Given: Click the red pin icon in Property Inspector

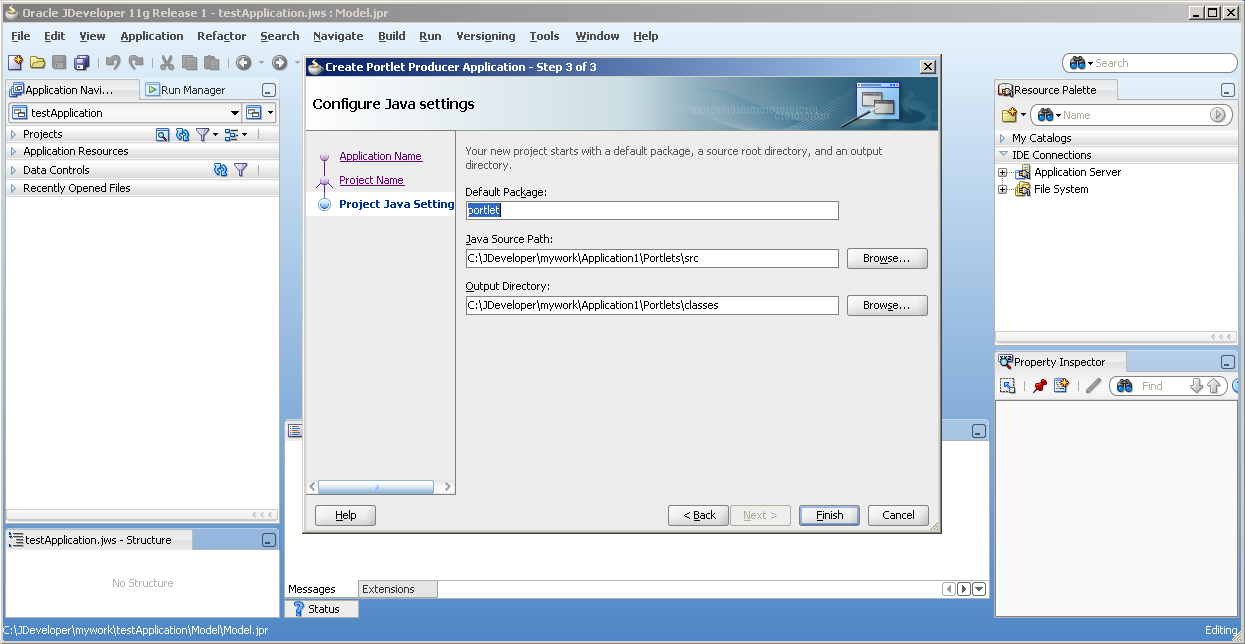Looking at the screenshot, I should click(1040, 385).
